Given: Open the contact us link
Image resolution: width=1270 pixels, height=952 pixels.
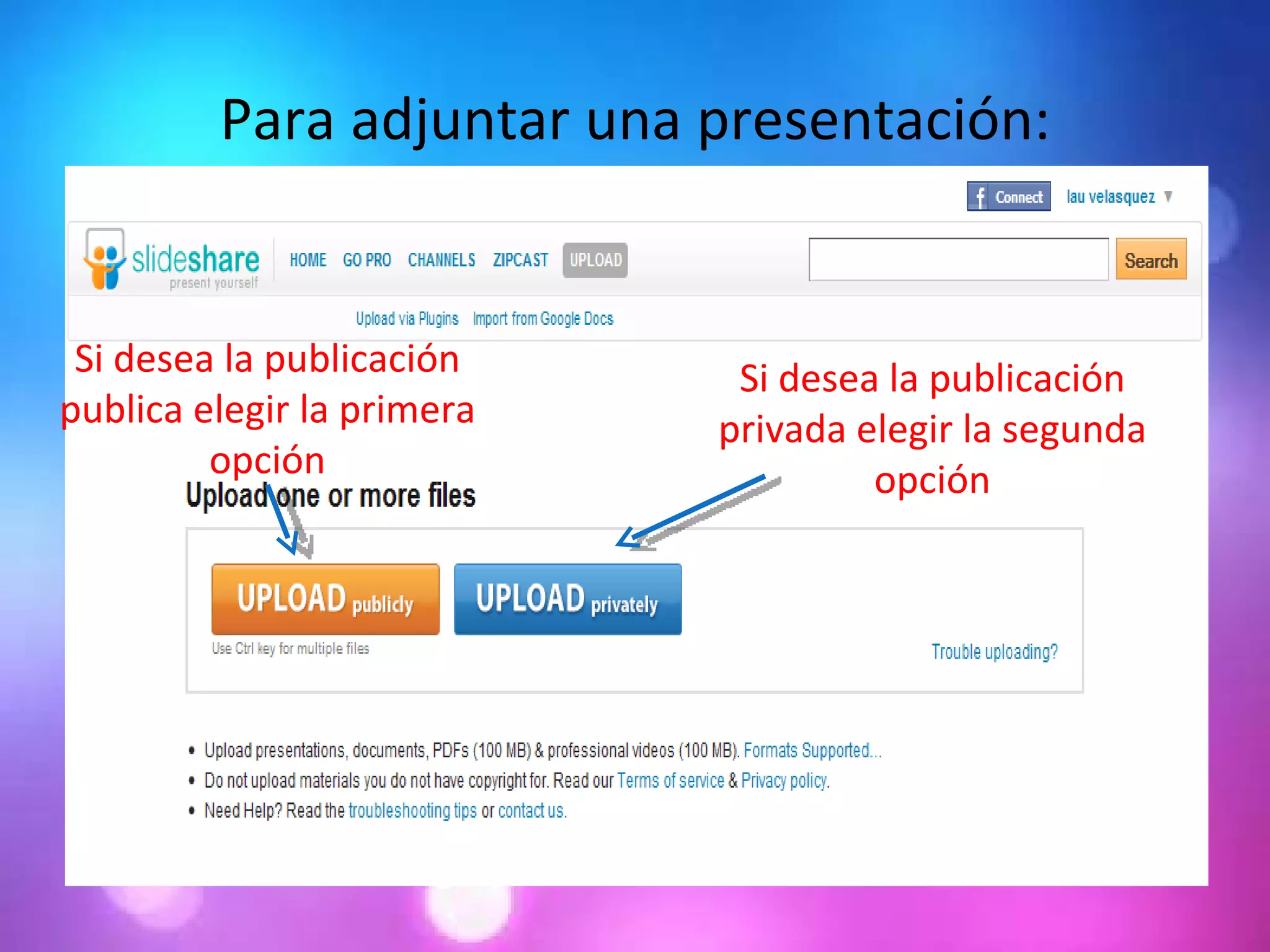Looking at the screenshot, I should [531, 811].
